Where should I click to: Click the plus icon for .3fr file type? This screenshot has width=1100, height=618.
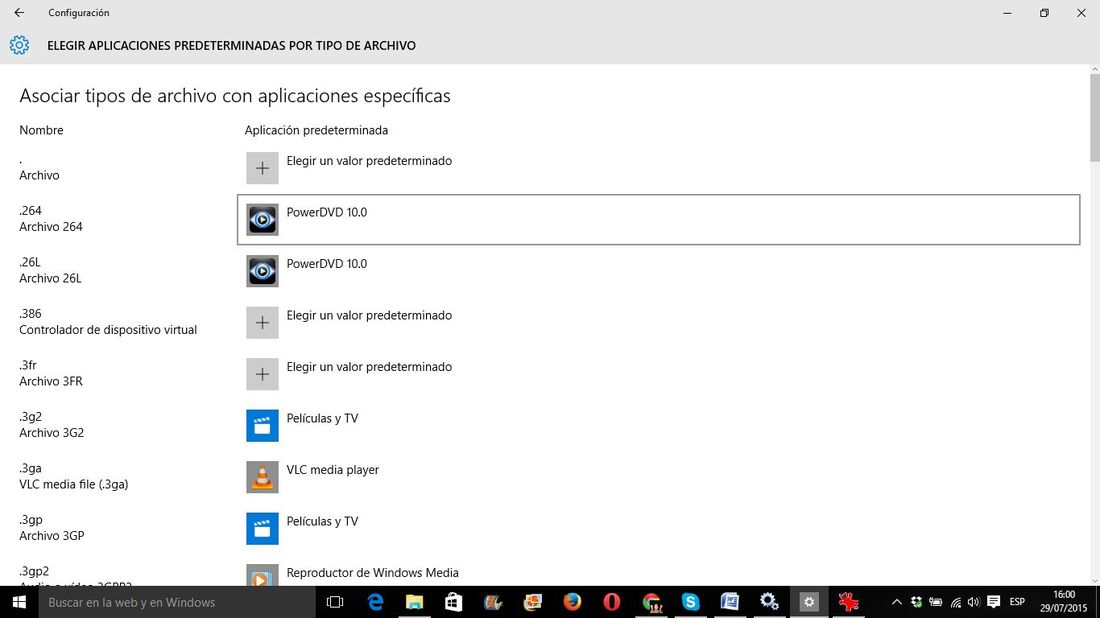coord(262,374)
